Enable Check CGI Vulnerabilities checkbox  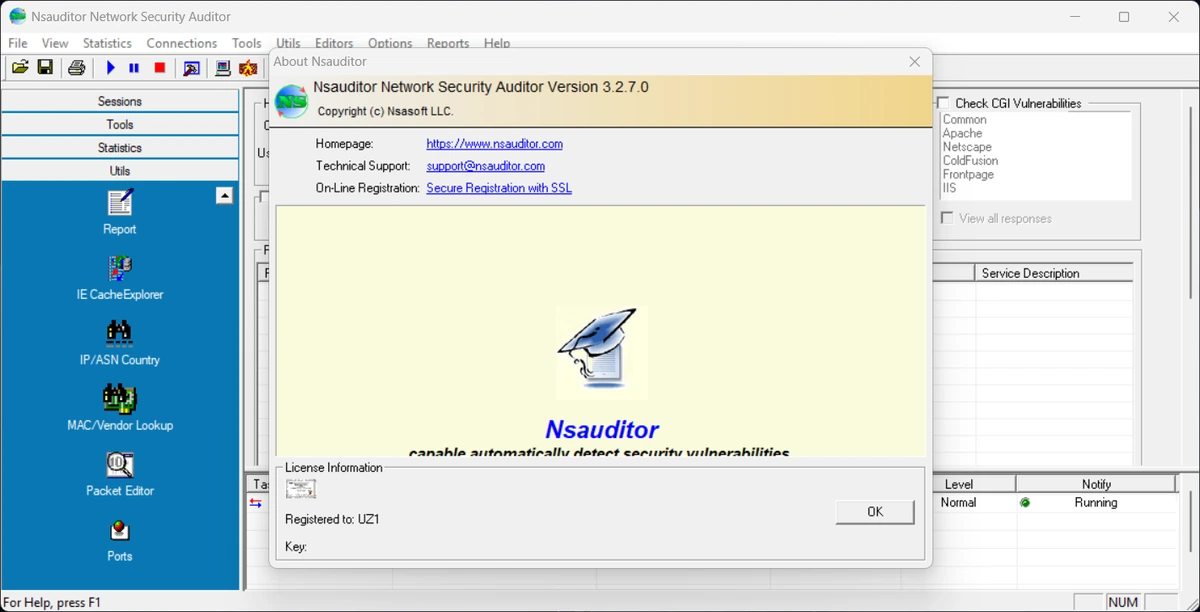click(x=944, y=103)
